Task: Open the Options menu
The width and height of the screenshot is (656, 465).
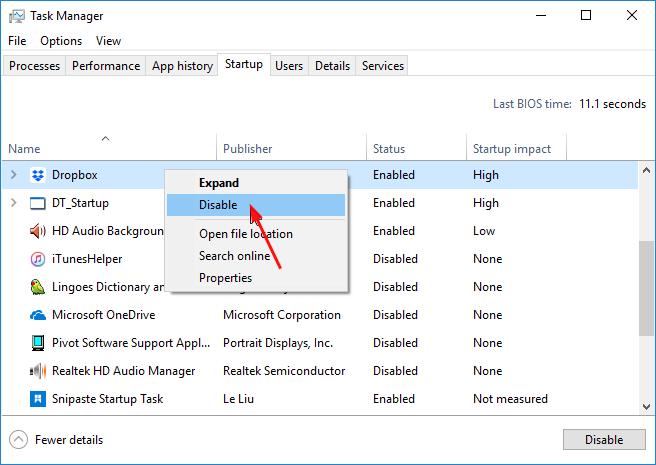Action: (61, 41)
